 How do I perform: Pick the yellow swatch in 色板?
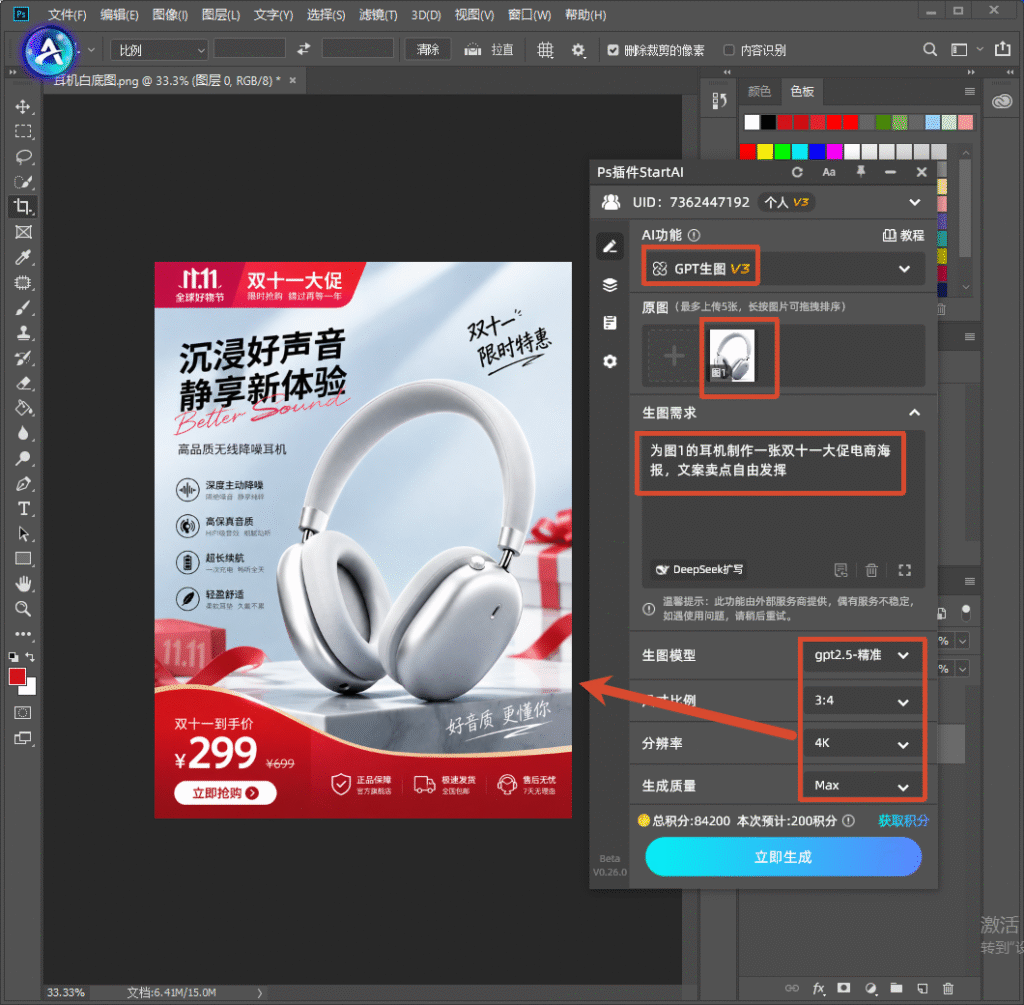click(765, 152)
